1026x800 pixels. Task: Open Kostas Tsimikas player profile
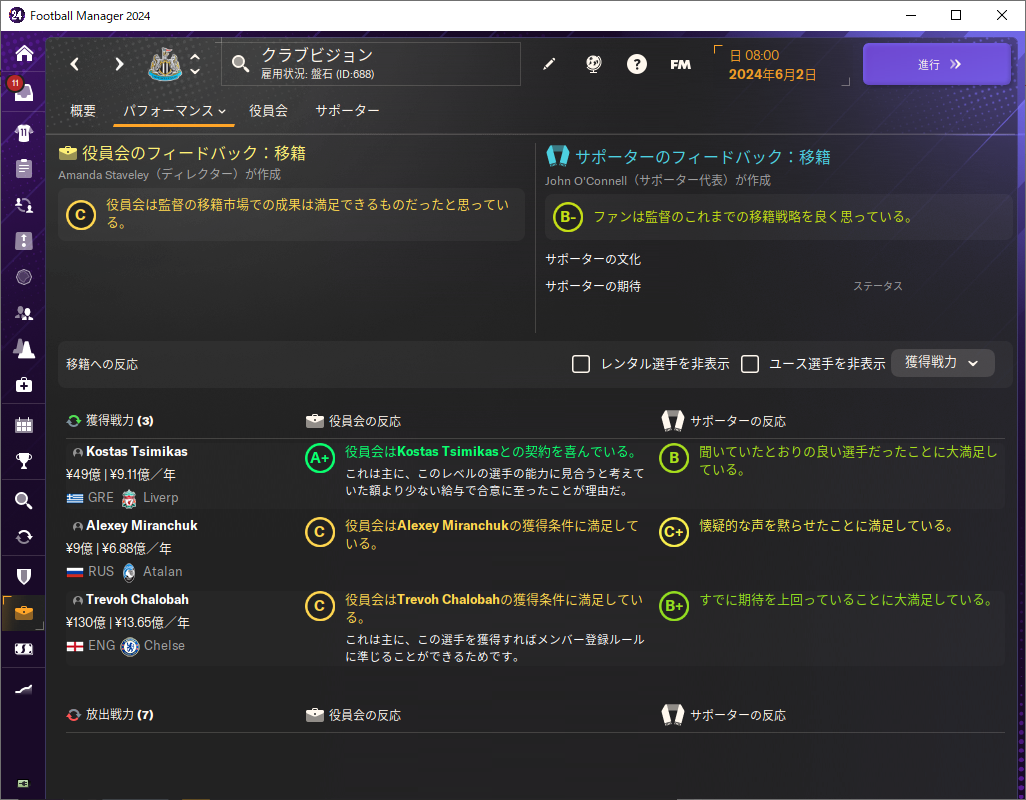tap(137, 451)
